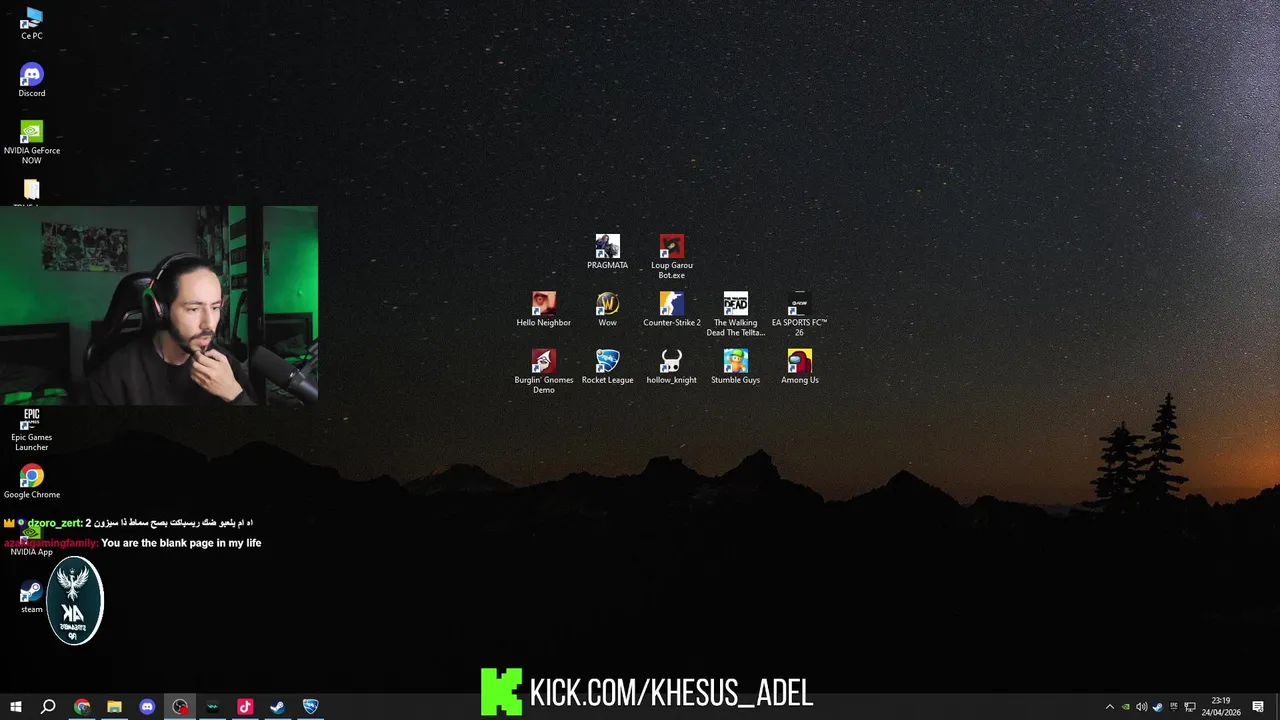Open the volume control in system tray
Screen dimensions: 1280x720
(1142, 707)
